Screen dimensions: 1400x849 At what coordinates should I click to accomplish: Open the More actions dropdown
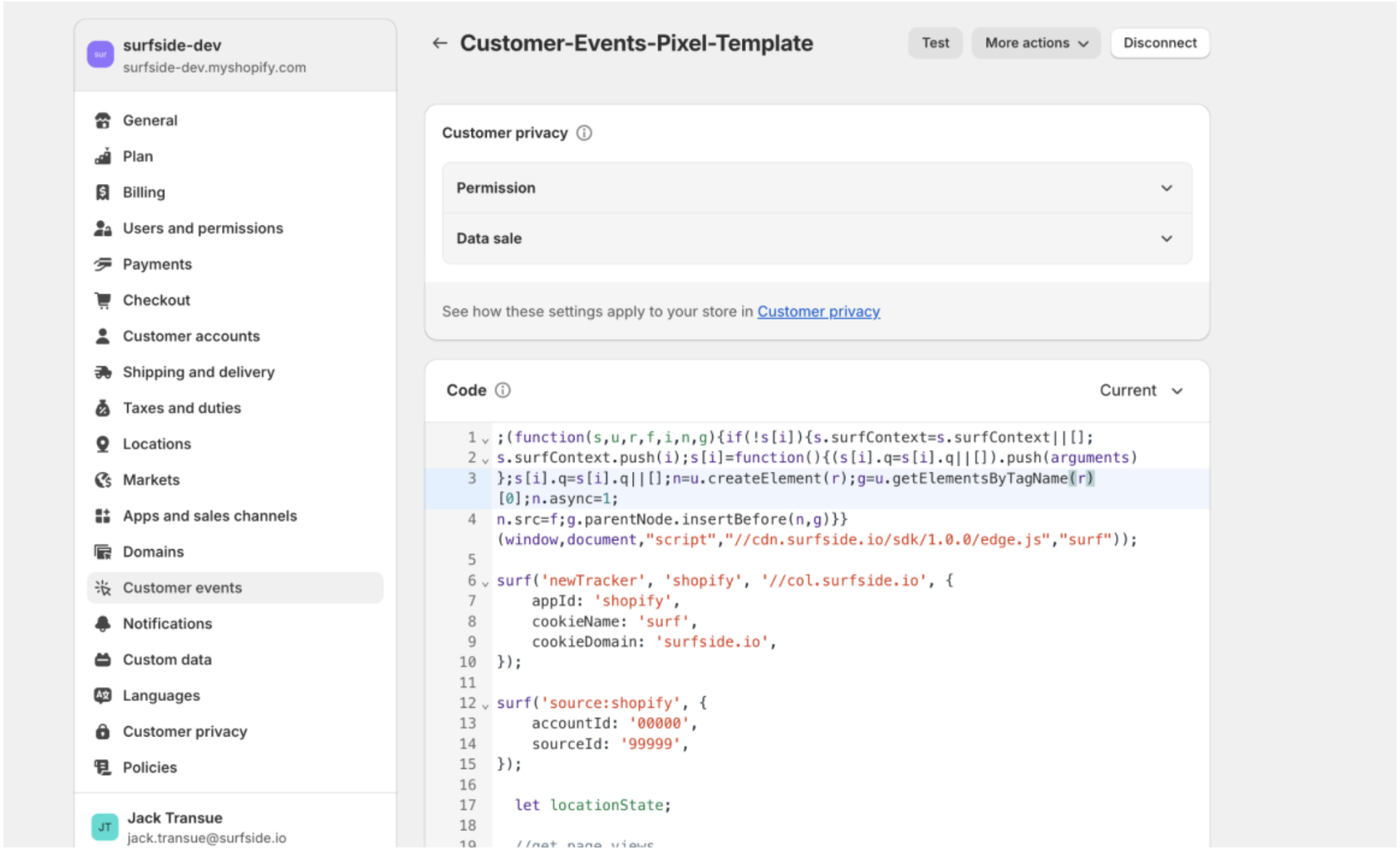[x=1035, y=43]
